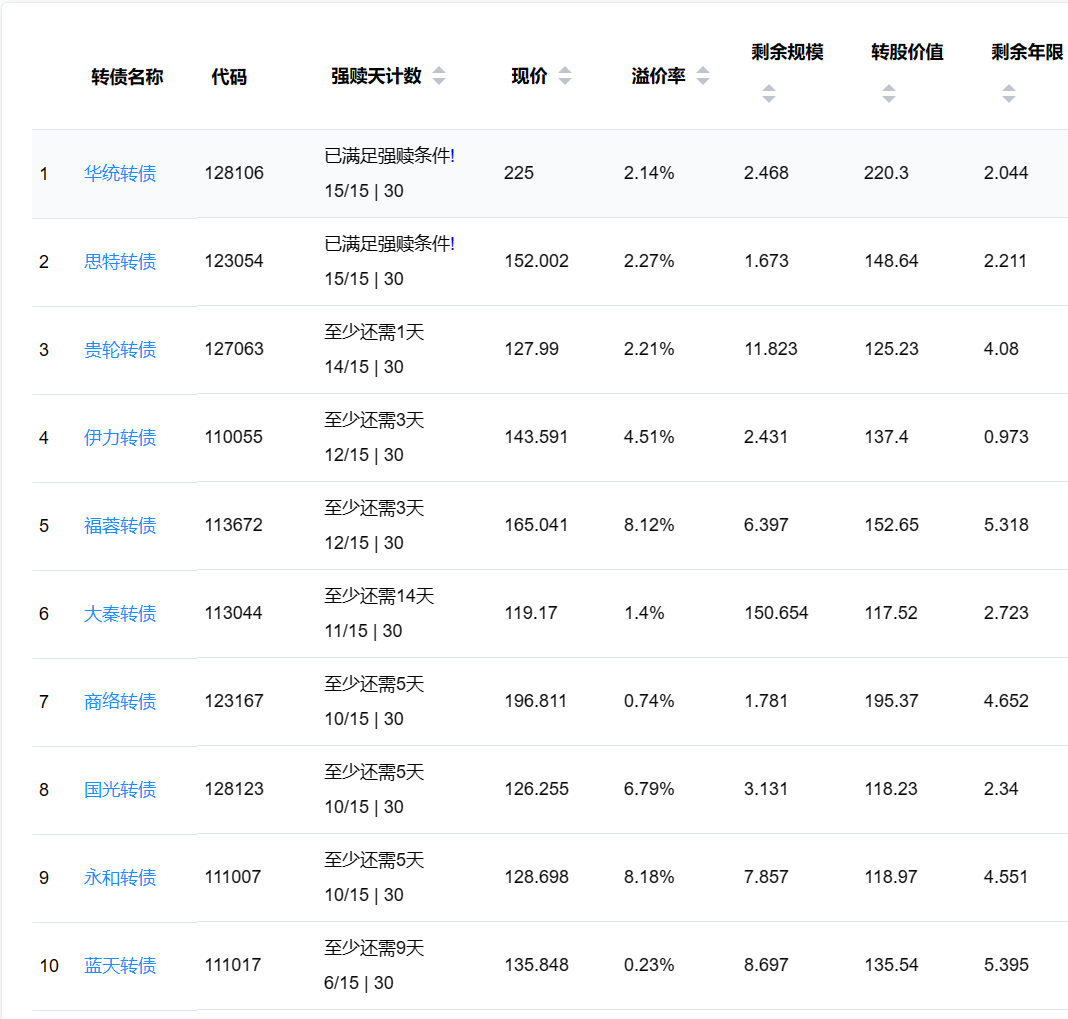
Task: Go to the 贵轮转债 detail link
Action: [x=120, y=349]
